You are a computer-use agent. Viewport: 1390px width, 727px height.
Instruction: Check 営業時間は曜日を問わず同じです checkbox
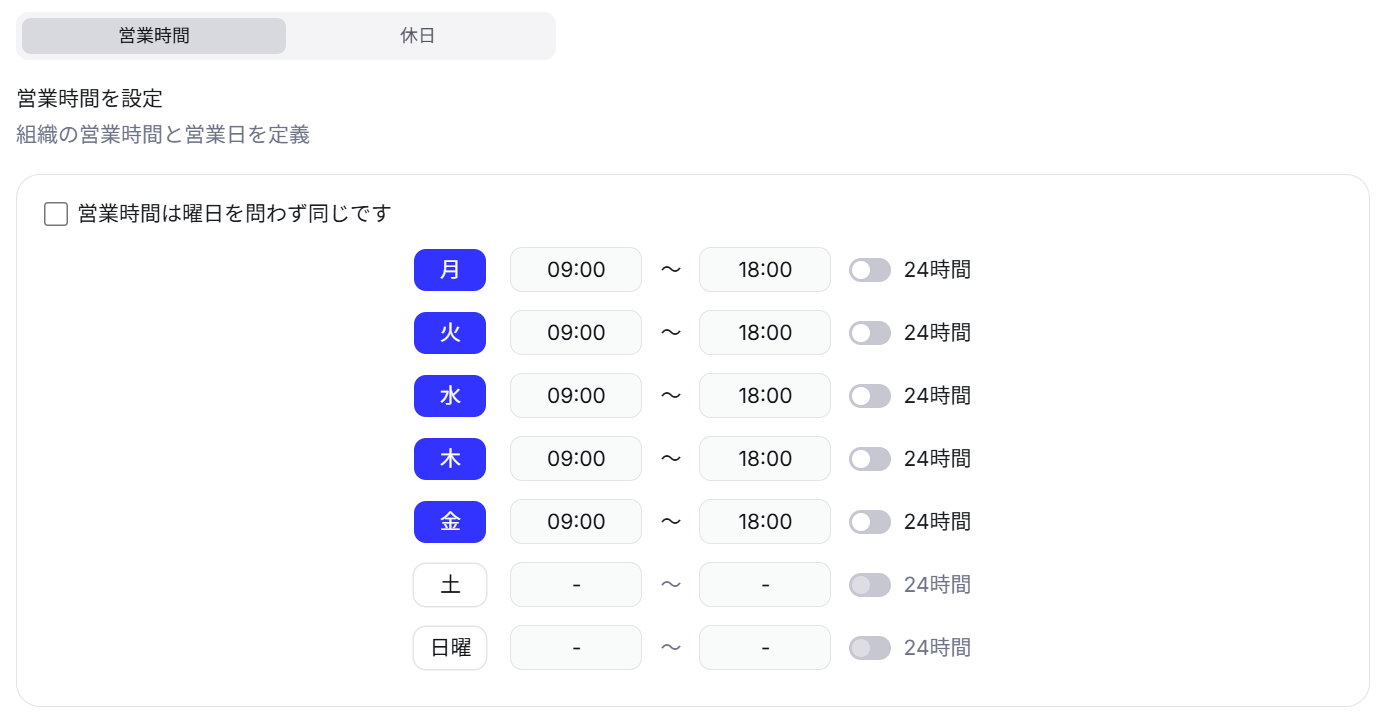(x=56, y=213)
